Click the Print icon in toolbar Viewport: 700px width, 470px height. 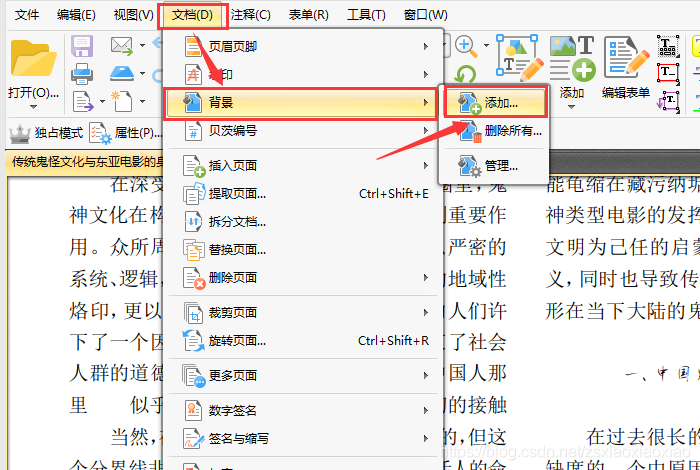[x=82, y=74]
